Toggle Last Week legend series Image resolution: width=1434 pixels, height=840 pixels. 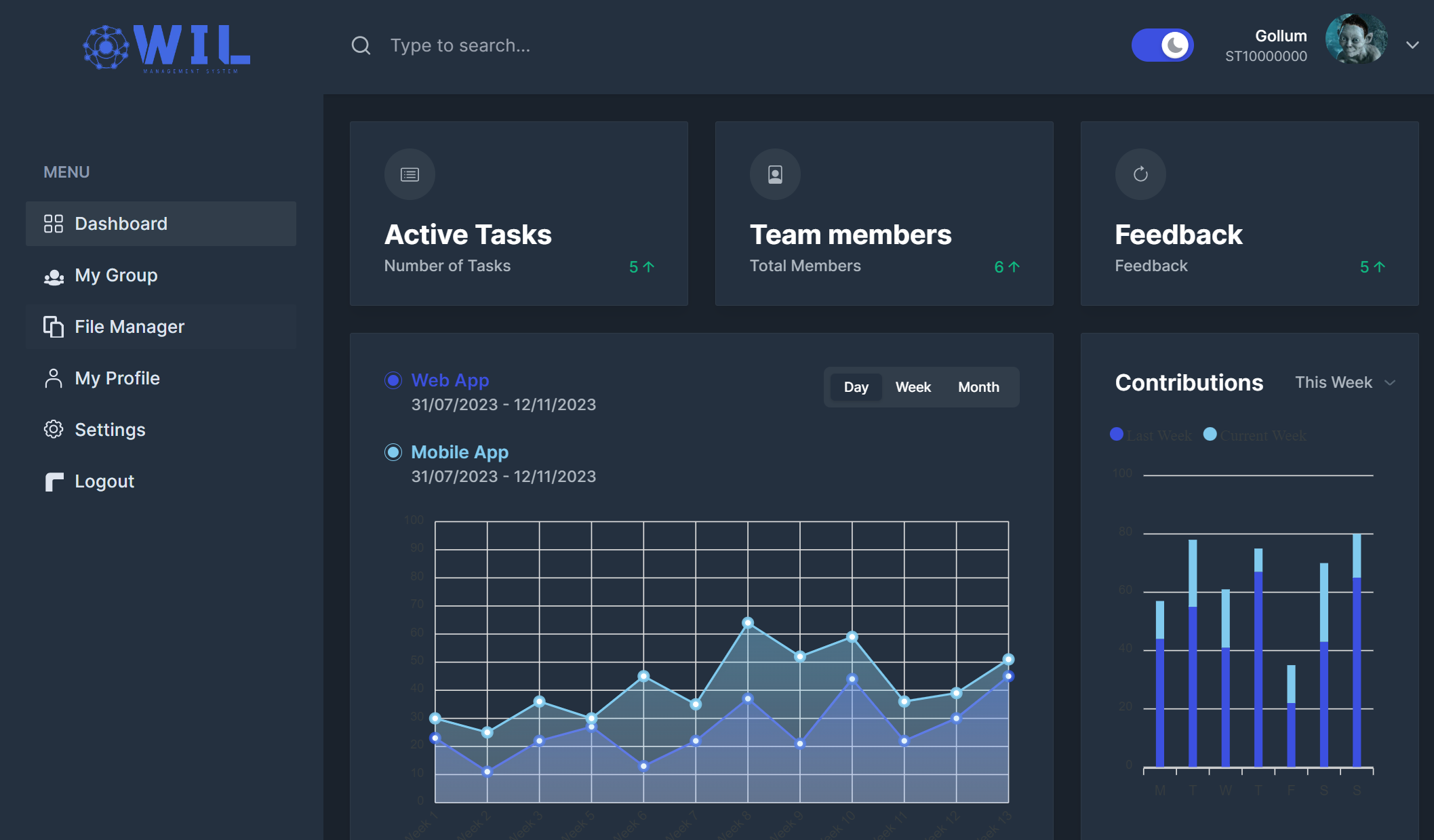pos(1151,435)
